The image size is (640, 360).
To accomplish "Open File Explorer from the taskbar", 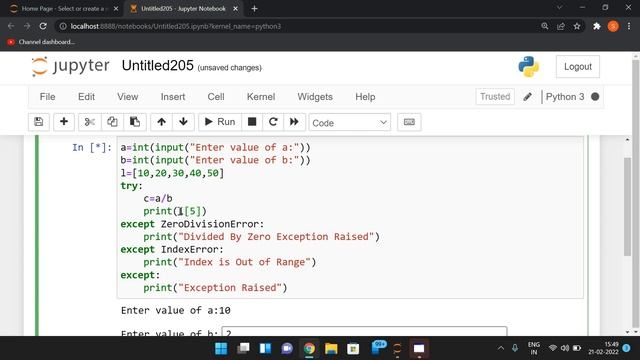I will tap(331, 349).
